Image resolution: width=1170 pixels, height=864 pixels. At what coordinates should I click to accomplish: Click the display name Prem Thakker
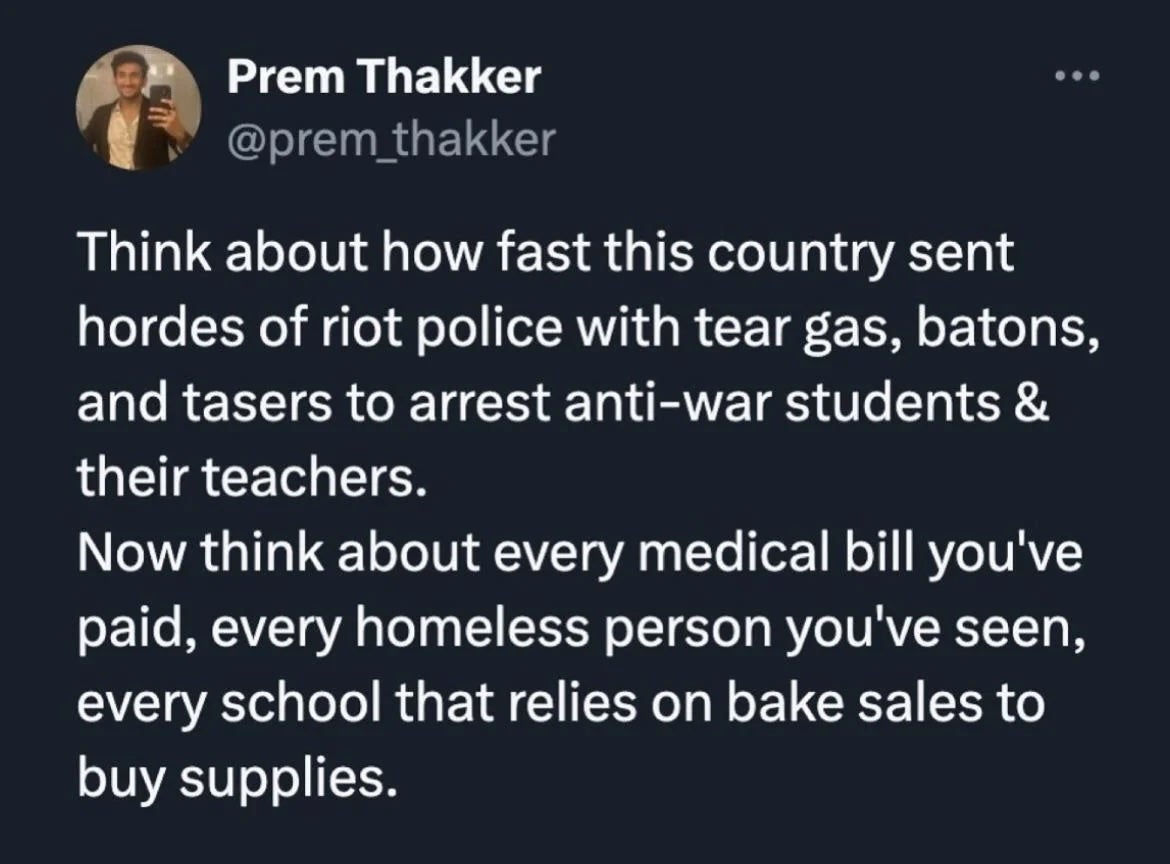(385, 74)
